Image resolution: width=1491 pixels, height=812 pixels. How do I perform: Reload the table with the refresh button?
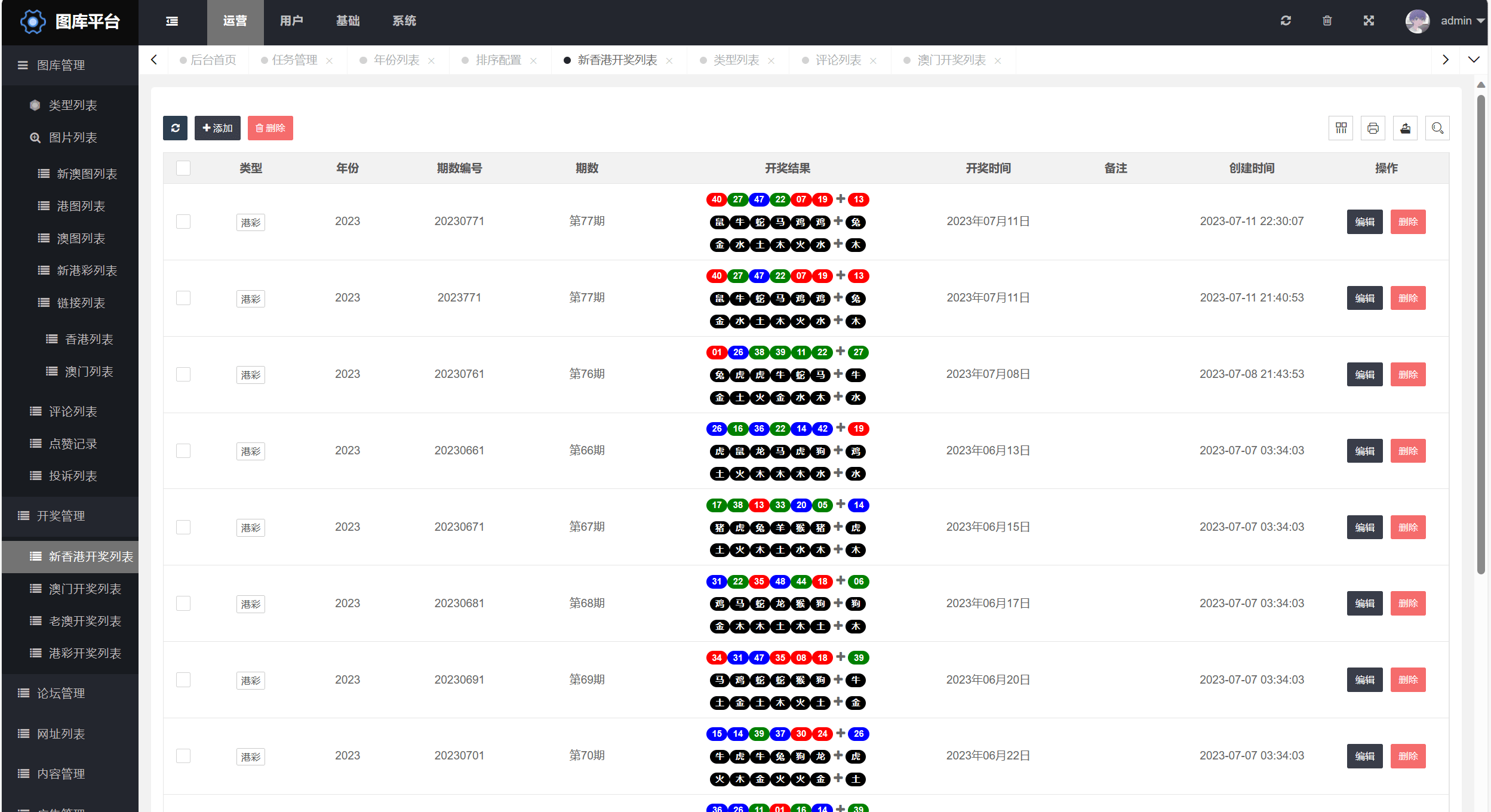[x=175, y=128]
